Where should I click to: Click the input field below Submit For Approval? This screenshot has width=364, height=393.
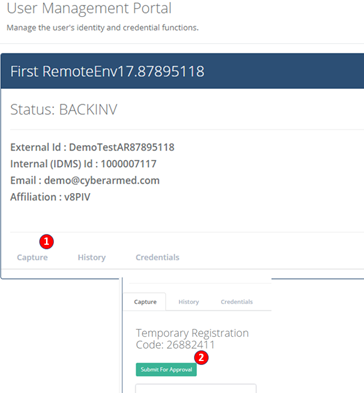[196, 388]
